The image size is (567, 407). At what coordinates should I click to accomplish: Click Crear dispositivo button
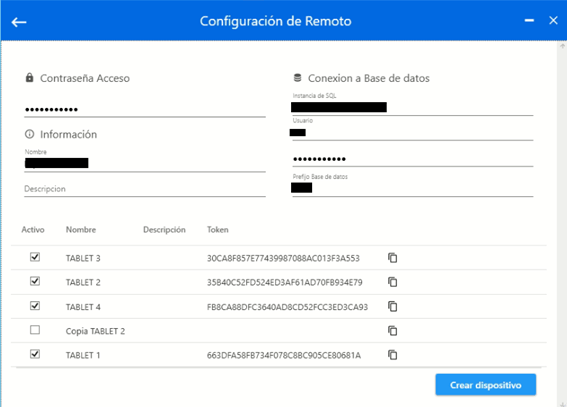(486, 385)
